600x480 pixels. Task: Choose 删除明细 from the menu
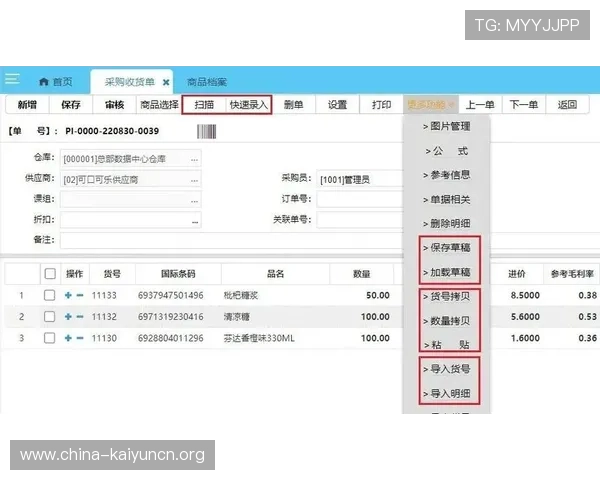point(447,224)
